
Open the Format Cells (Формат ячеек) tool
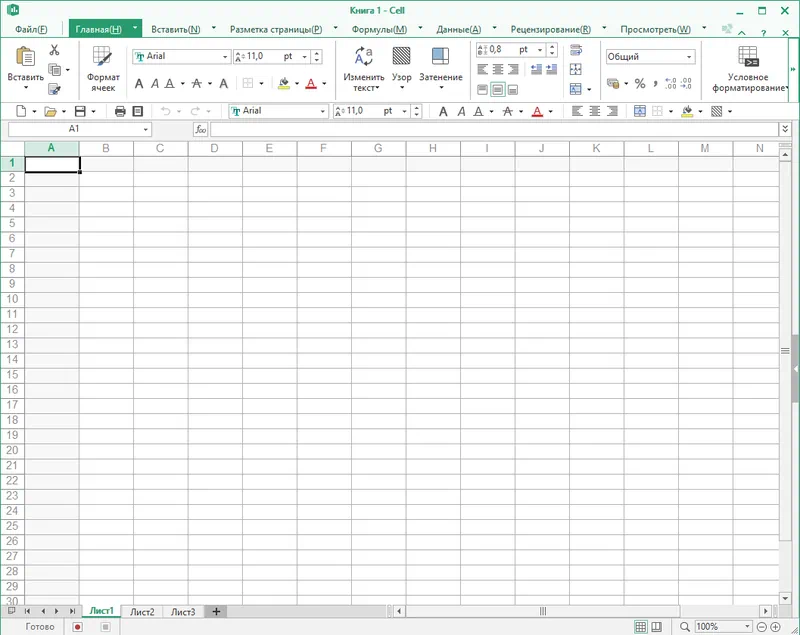point(102,68)
